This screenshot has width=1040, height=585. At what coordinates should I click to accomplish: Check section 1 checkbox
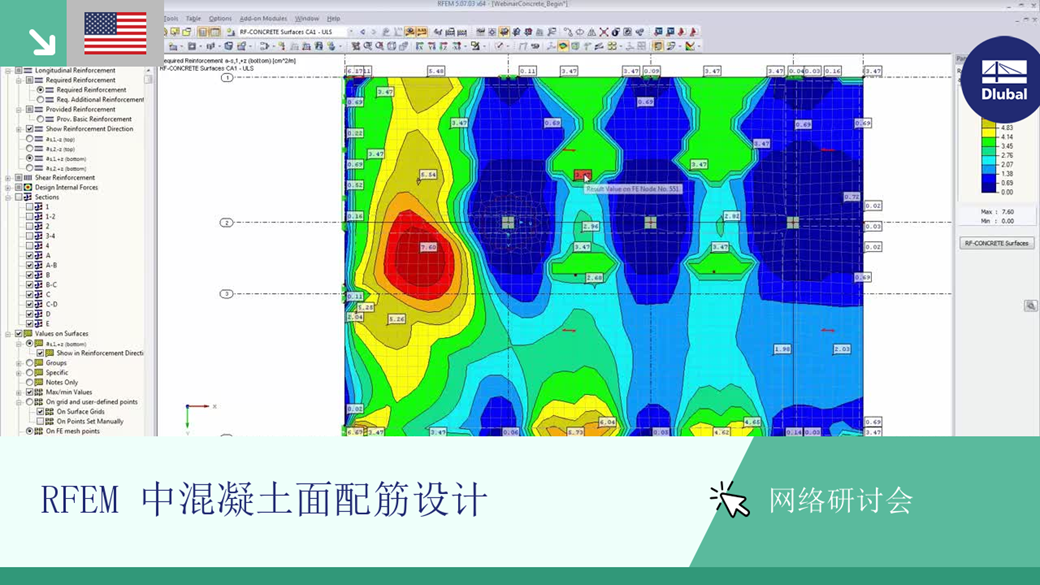(x=29, y=207)
